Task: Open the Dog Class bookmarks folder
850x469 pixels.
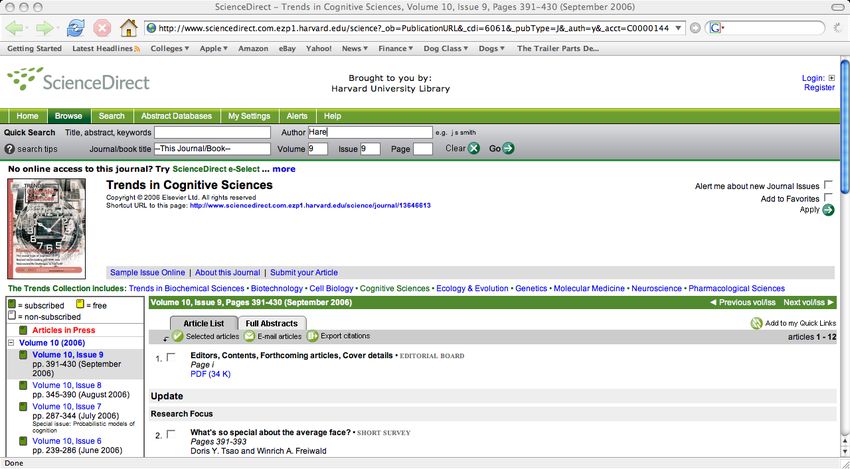Action: pos(446,49)
